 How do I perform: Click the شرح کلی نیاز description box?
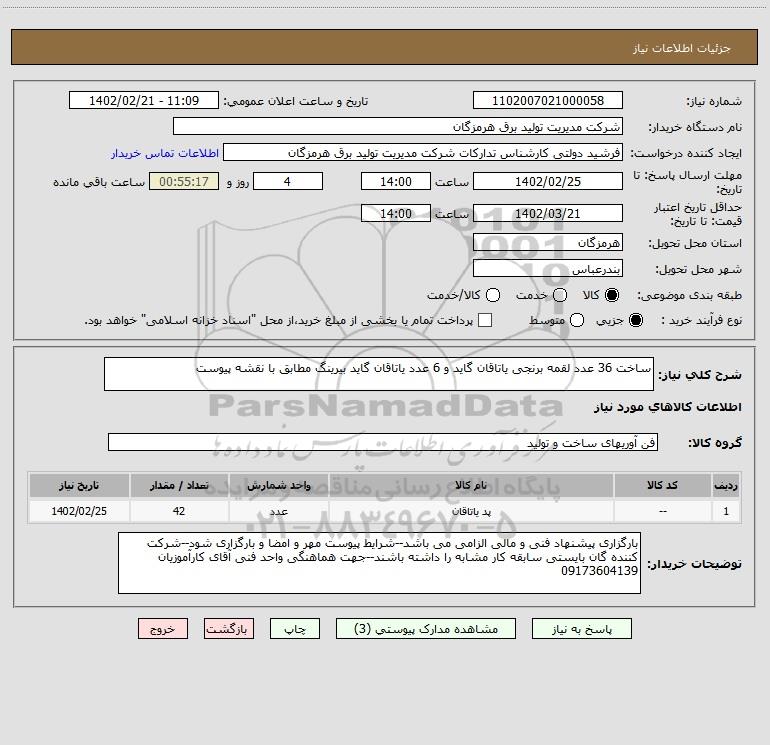[379, 374]
